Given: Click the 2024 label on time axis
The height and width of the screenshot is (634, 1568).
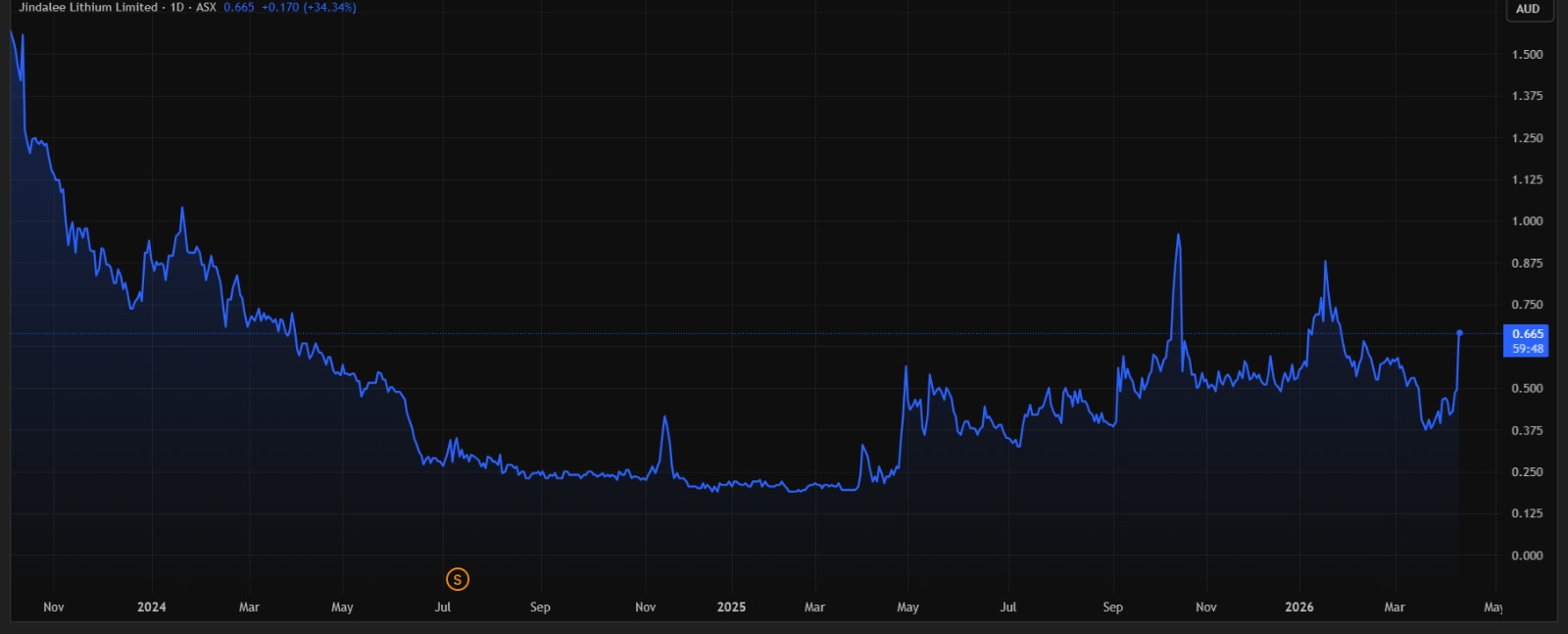Looking at the screenshot, I should coord(151,607).
